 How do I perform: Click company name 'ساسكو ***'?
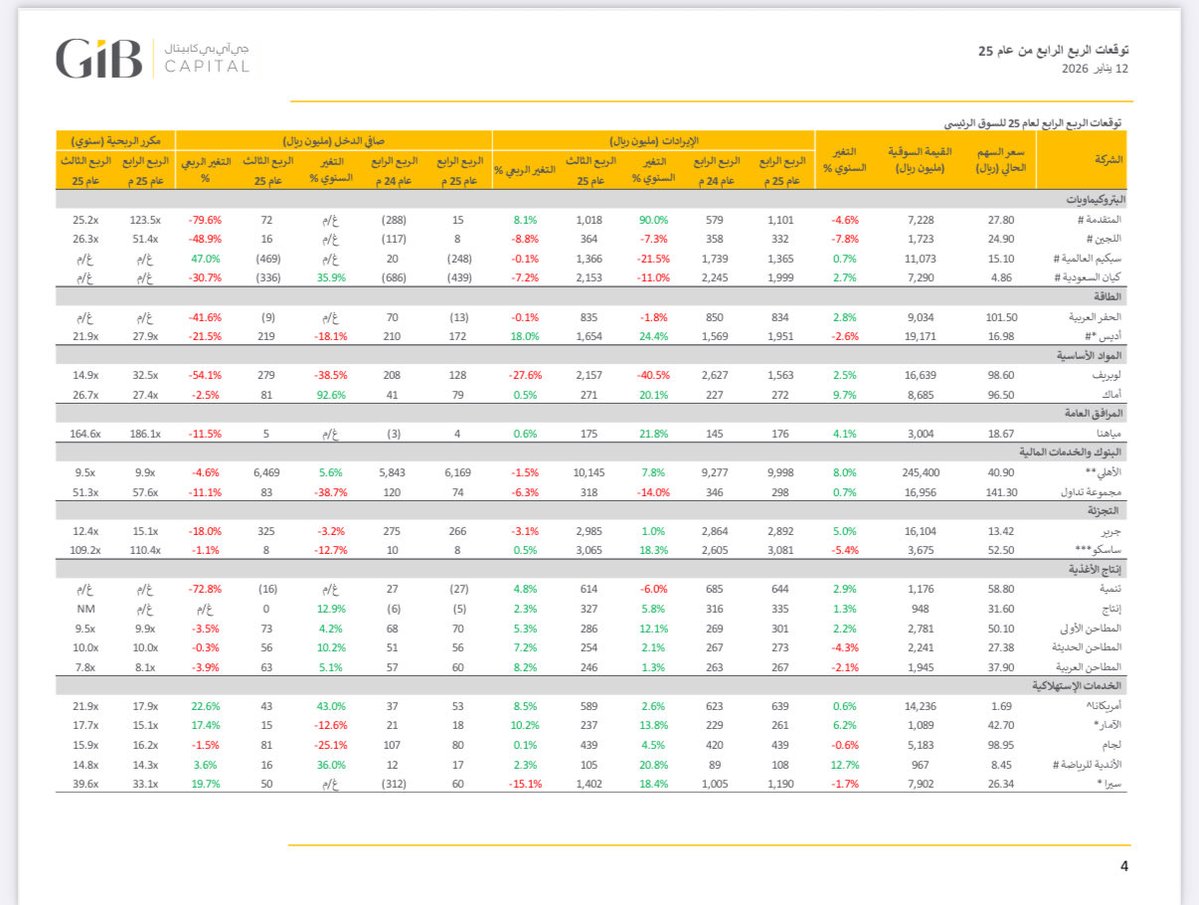[x=1098, y=550]
